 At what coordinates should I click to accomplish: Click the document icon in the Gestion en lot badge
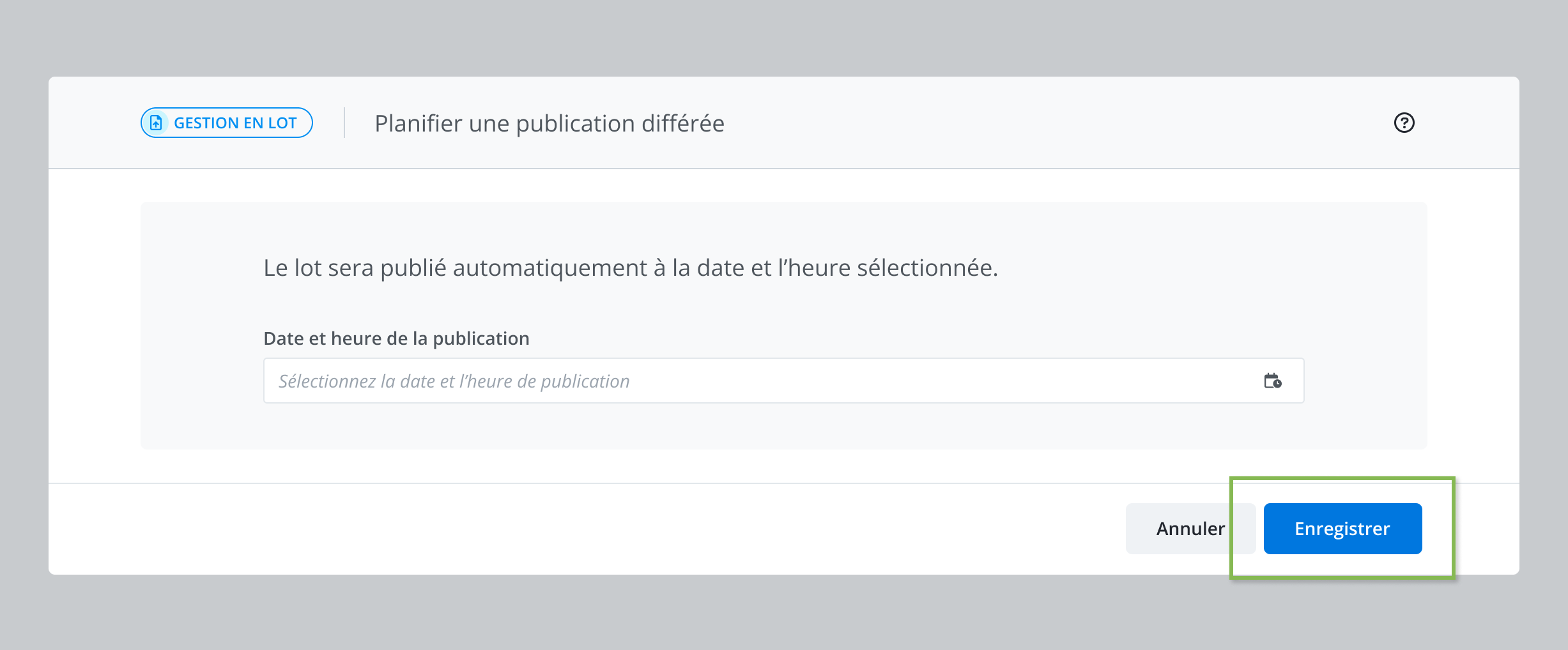156,123
